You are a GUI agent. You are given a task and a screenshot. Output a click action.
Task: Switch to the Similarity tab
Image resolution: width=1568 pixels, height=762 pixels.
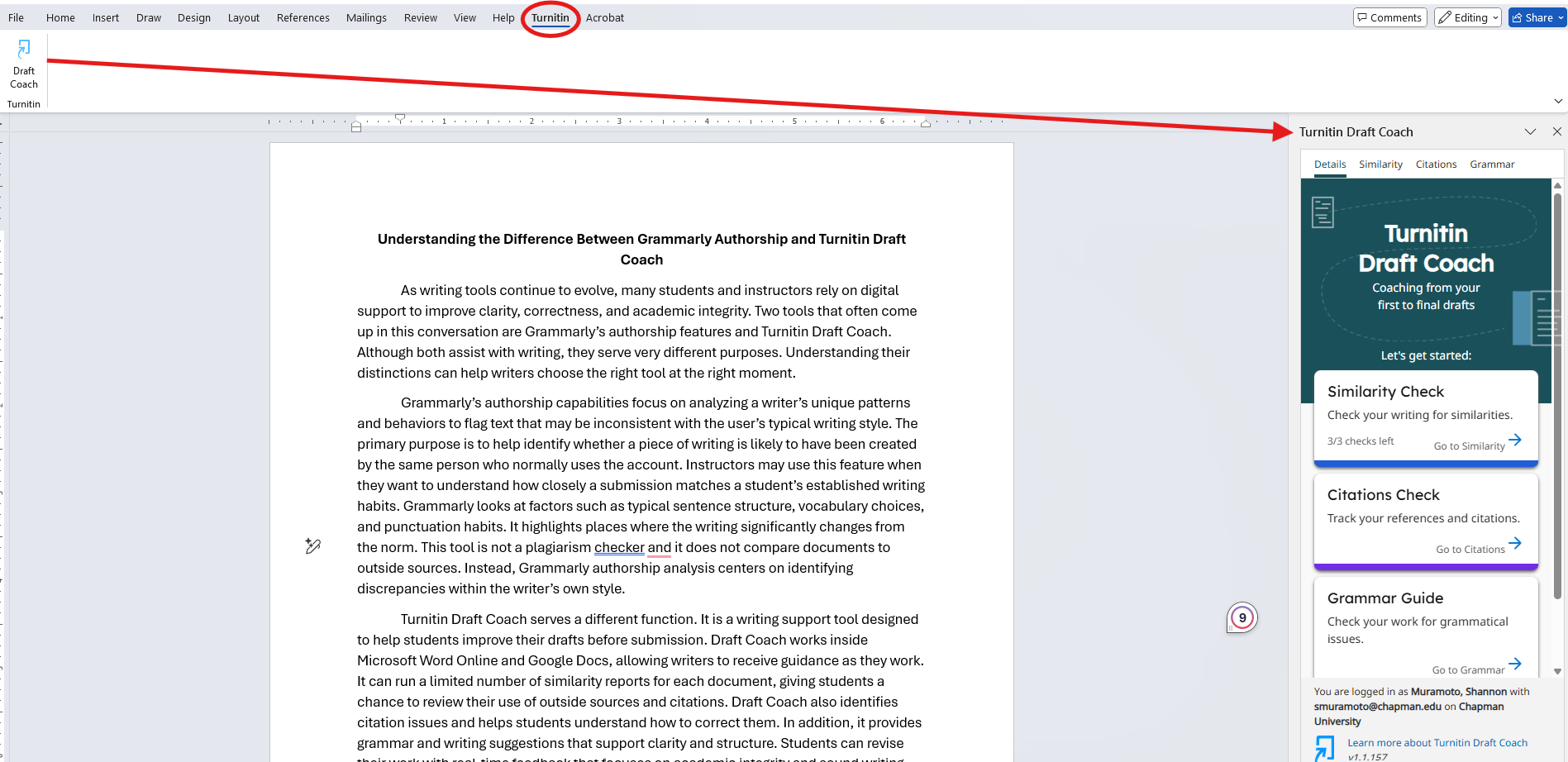tap(1380, 164)
